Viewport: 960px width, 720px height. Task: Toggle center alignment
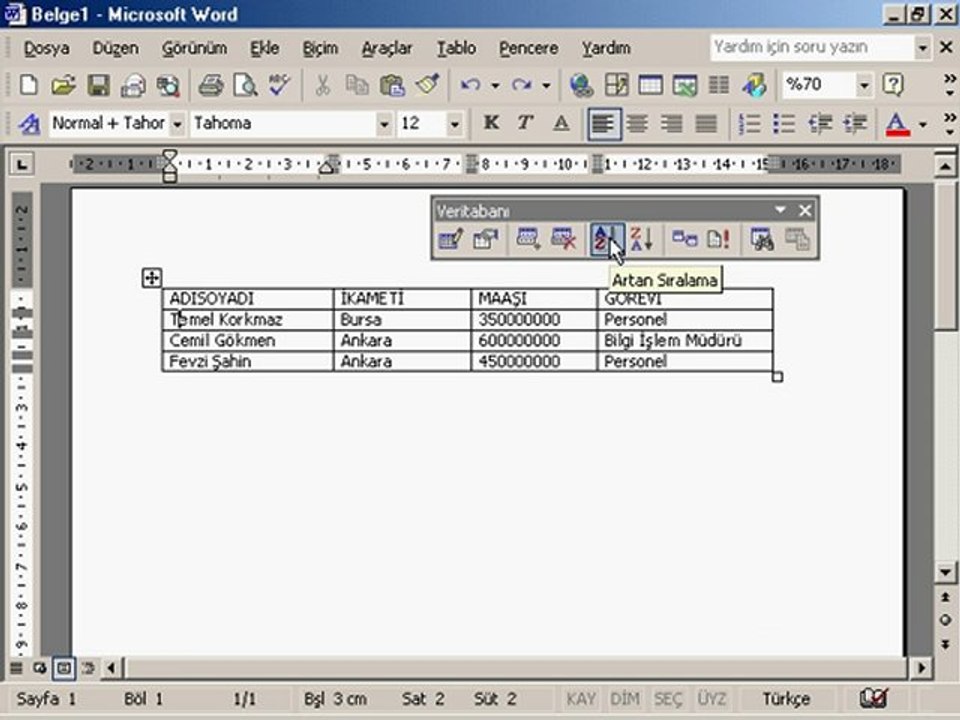tap(638, 124)
